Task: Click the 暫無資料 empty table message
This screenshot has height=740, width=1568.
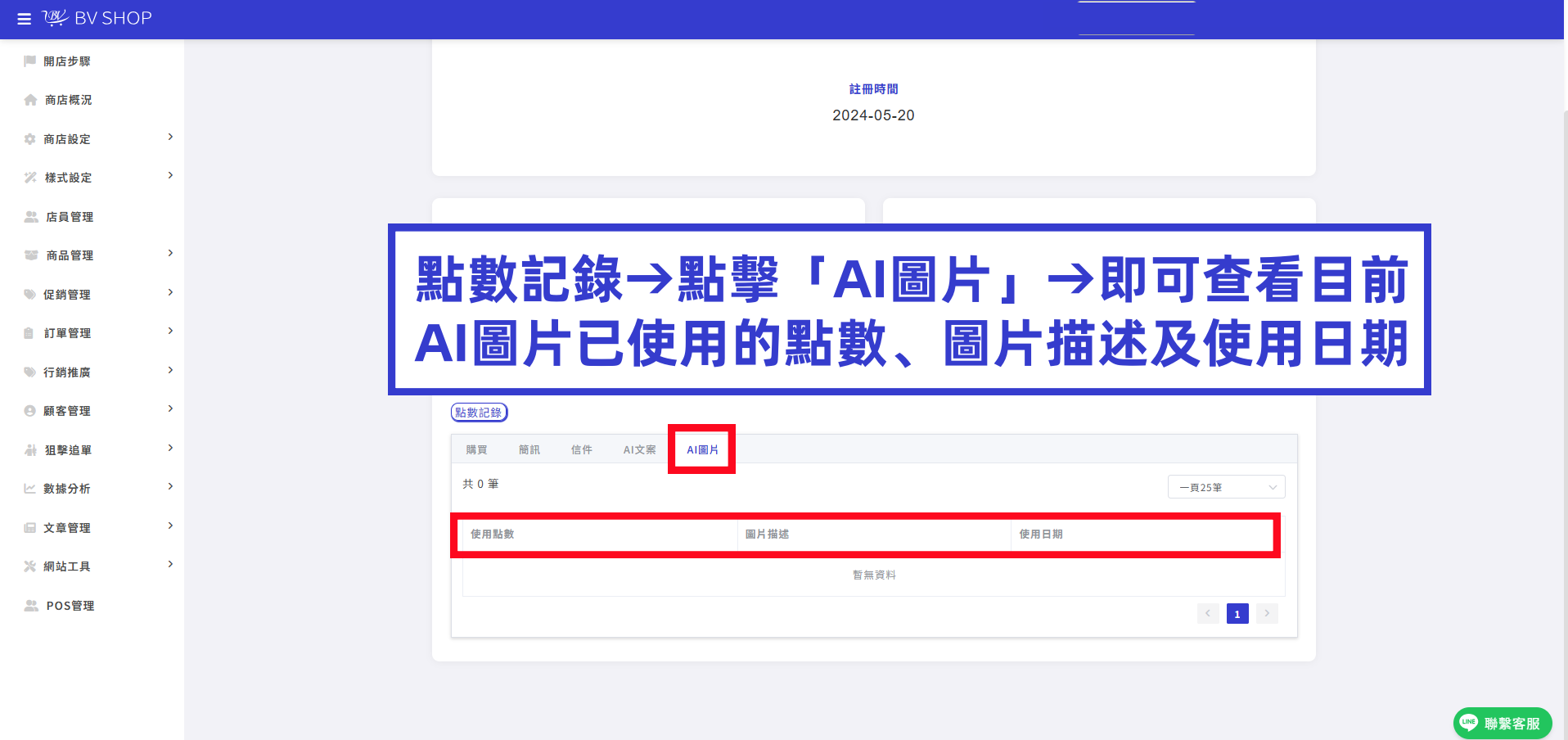Action: 874,575
